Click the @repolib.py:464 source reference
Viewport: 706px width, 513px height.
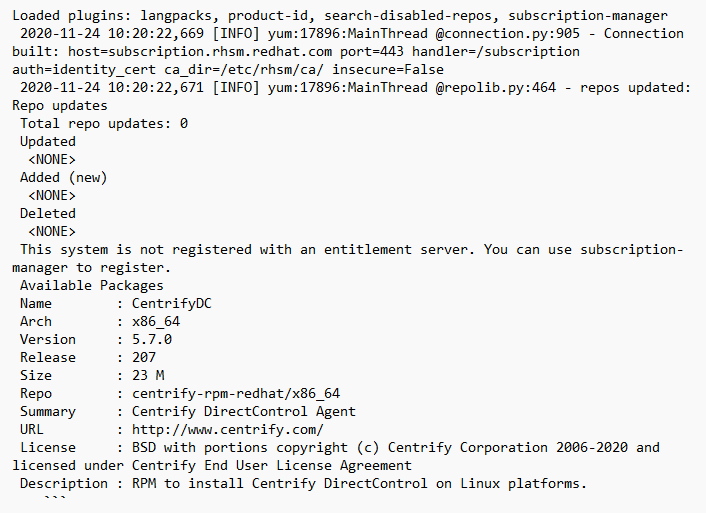click(495, 87)
